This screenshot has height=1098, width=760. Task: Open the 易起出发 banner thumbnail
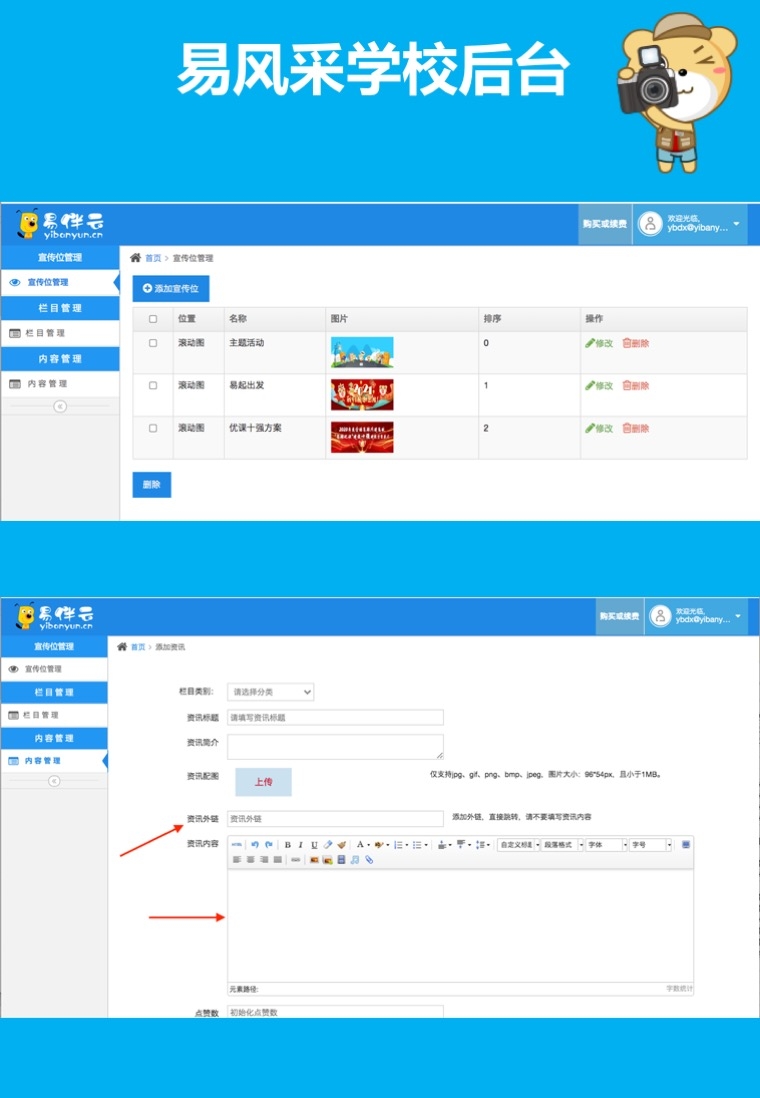click(362, 395)
